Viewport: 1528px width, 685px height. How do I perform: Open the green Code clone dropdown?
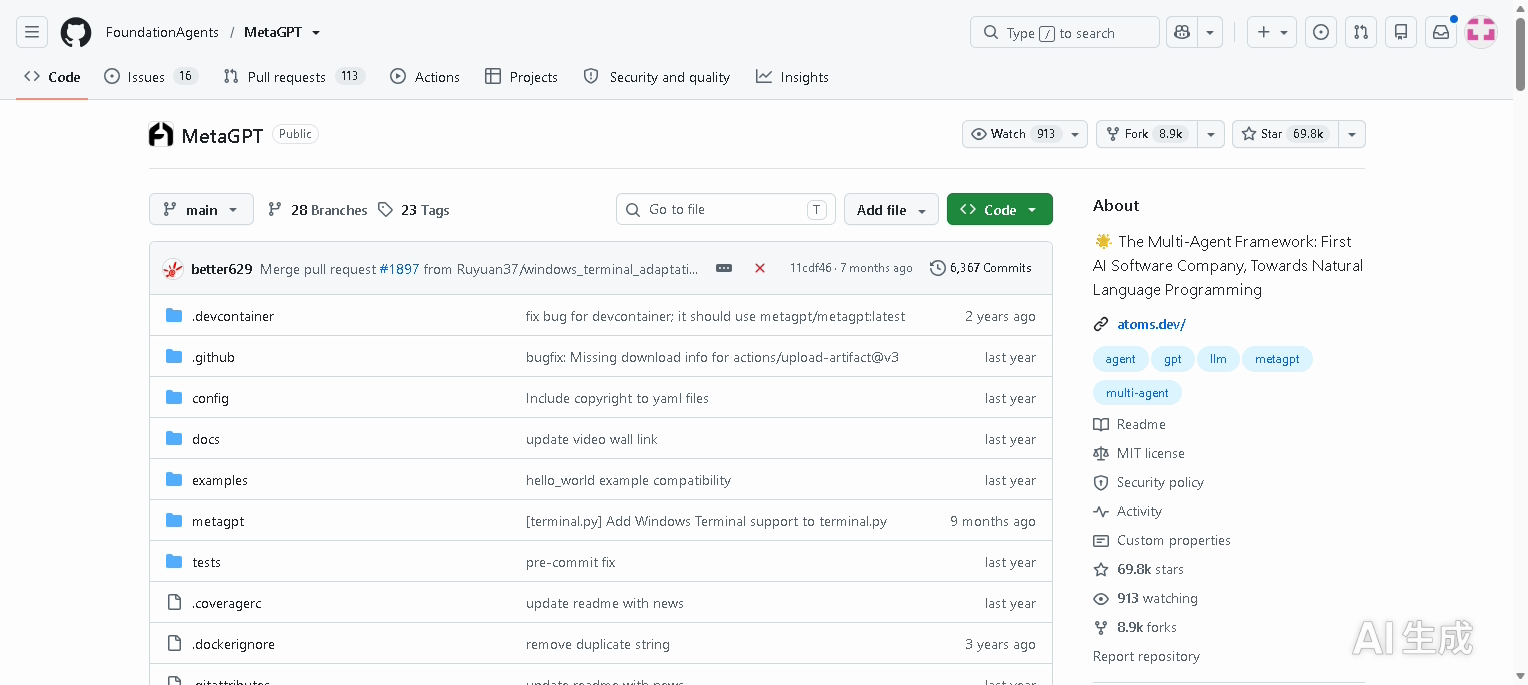[x=1000, y=209]
